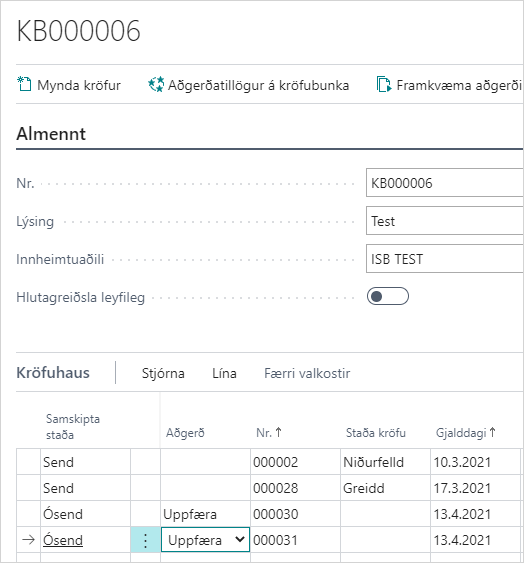Click the Niðurfelld status cell
Viewport: 524px width, 563px height.
(x=385, y=462)
